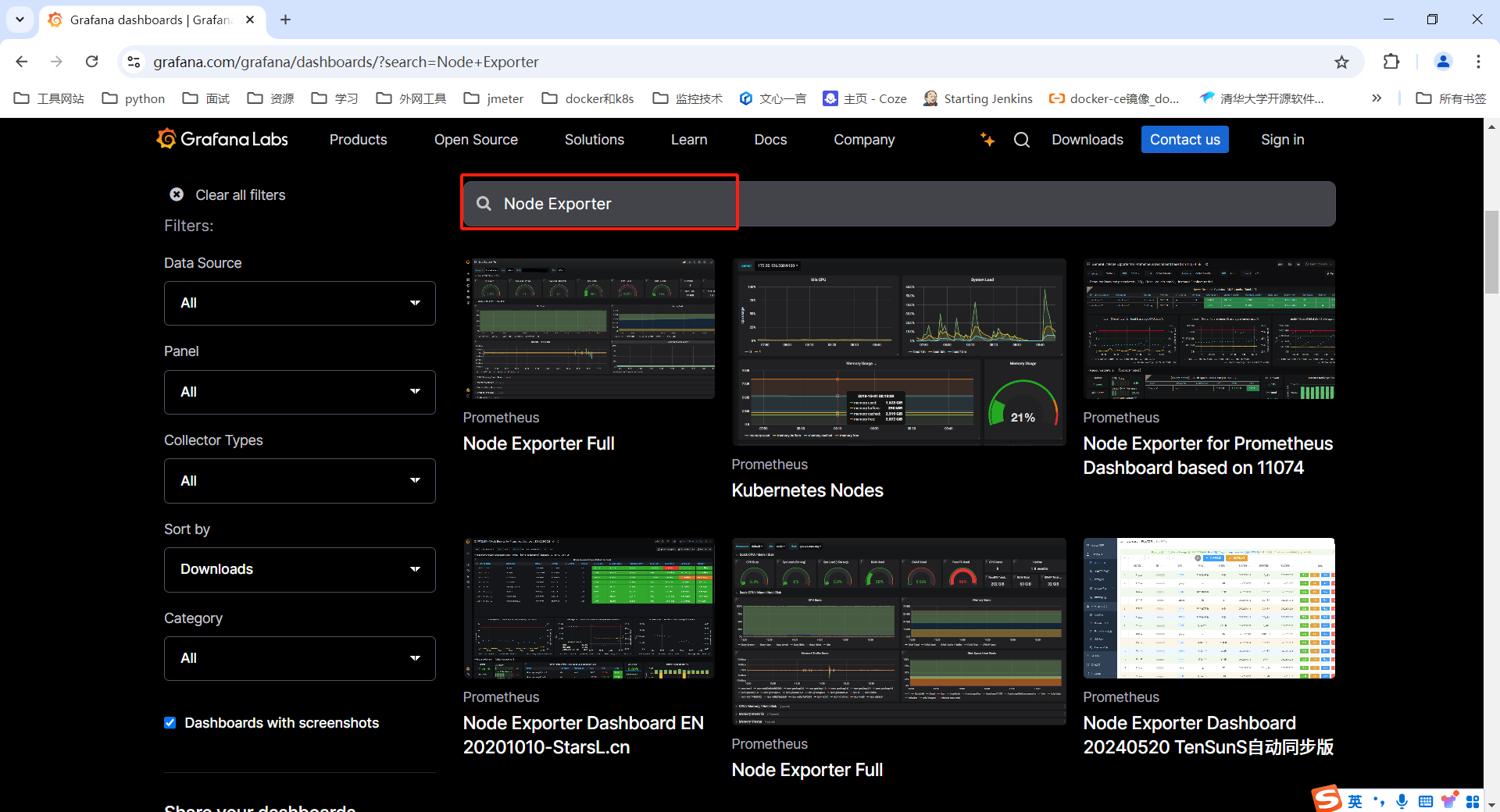Image resolution: width=1500 pixels, height=812 pixels.
Task: Open the 面试 bookmarks folder
Action: click(x=206, y=98)
